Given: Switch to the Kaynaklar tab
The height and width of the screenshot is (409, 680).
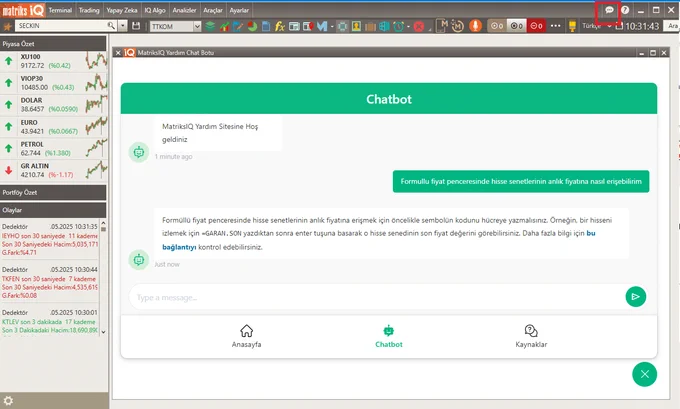Looking at the screenshot, I should (531, 336).
